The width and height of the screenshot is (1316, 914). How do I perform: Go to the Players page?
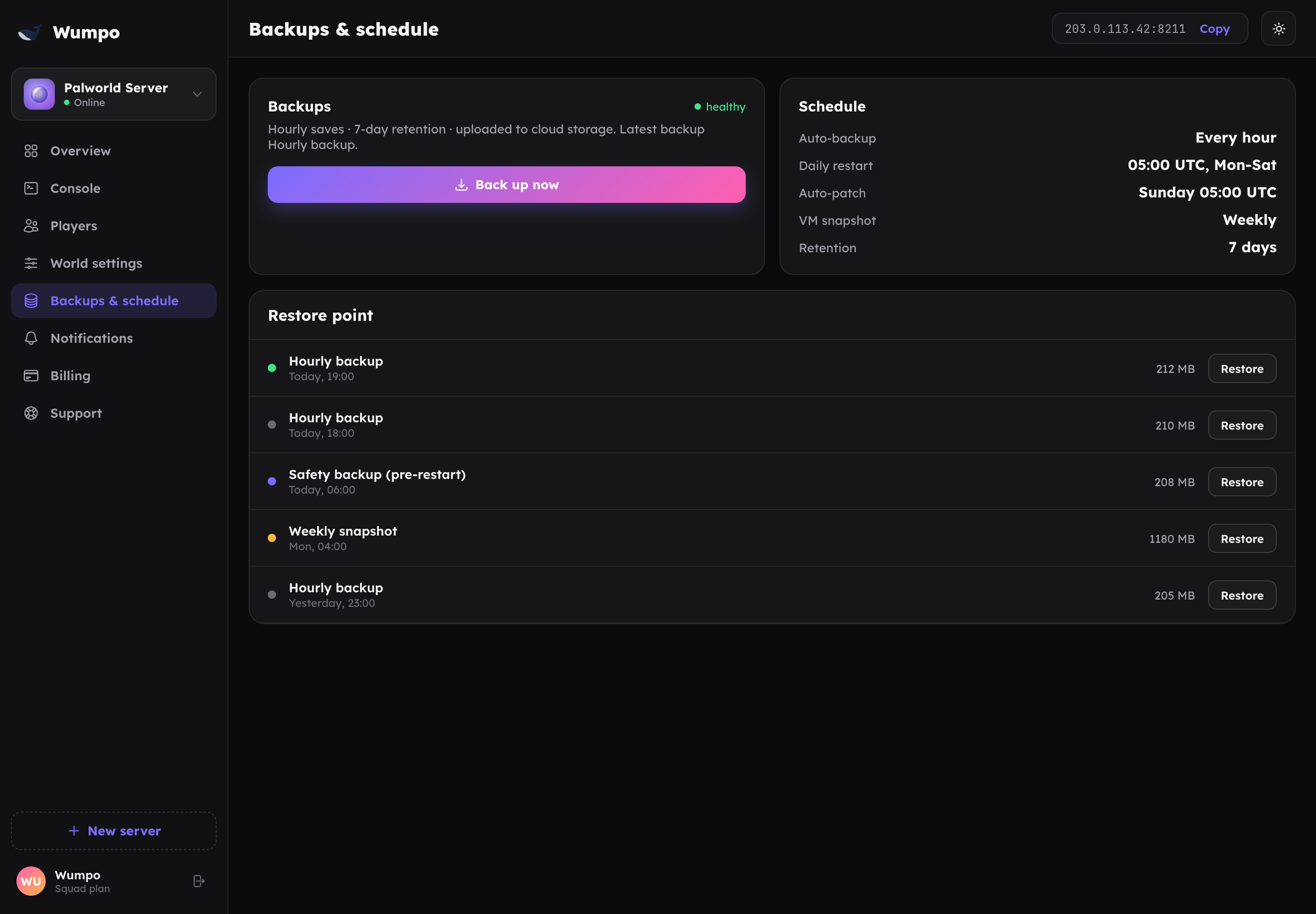pyautogui.click(x=113, y=226)
